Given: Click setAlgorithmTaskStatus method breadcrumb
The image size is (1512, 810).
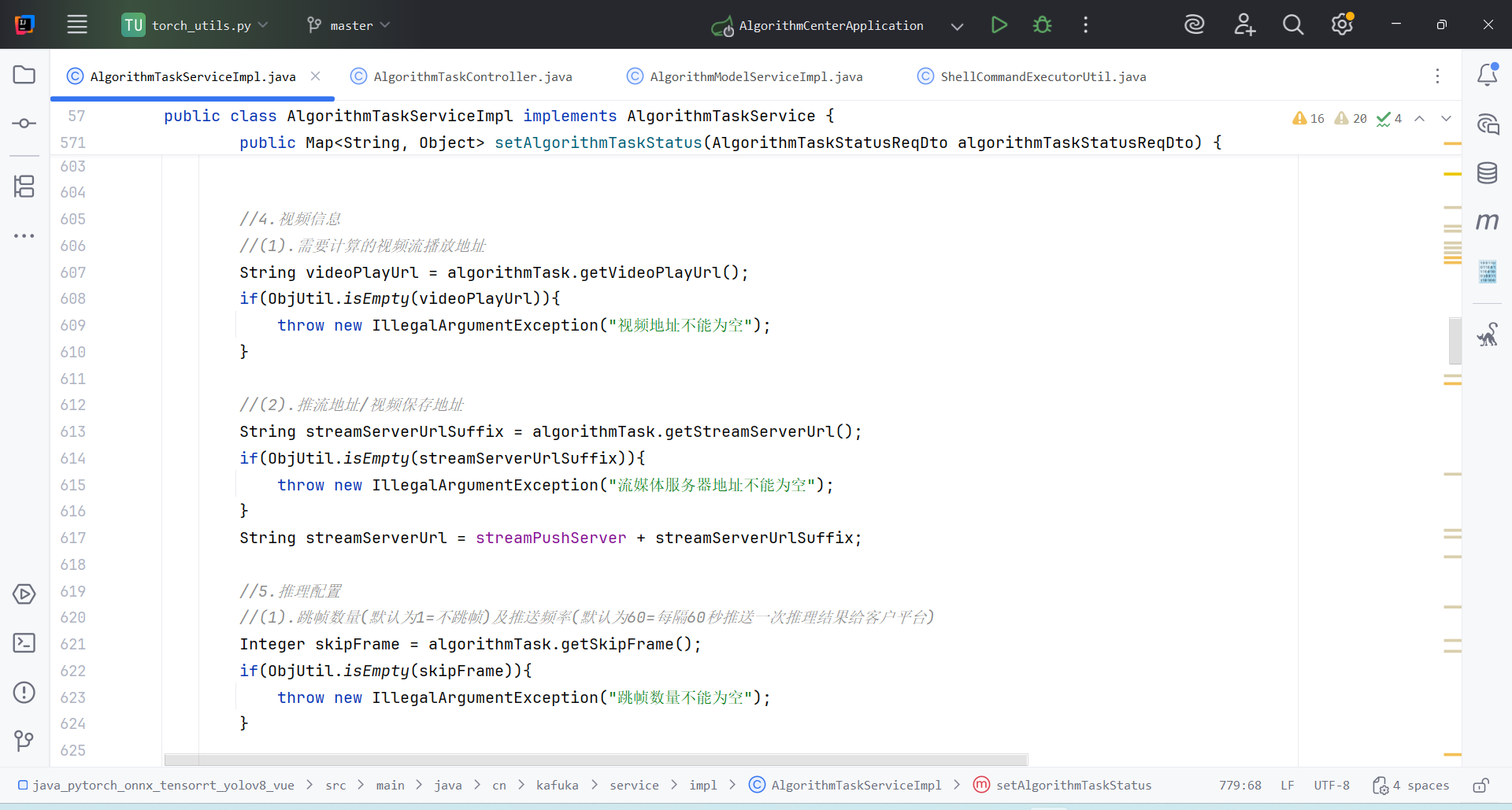Looking at the screenshot, I should [x=1062, y=785].
